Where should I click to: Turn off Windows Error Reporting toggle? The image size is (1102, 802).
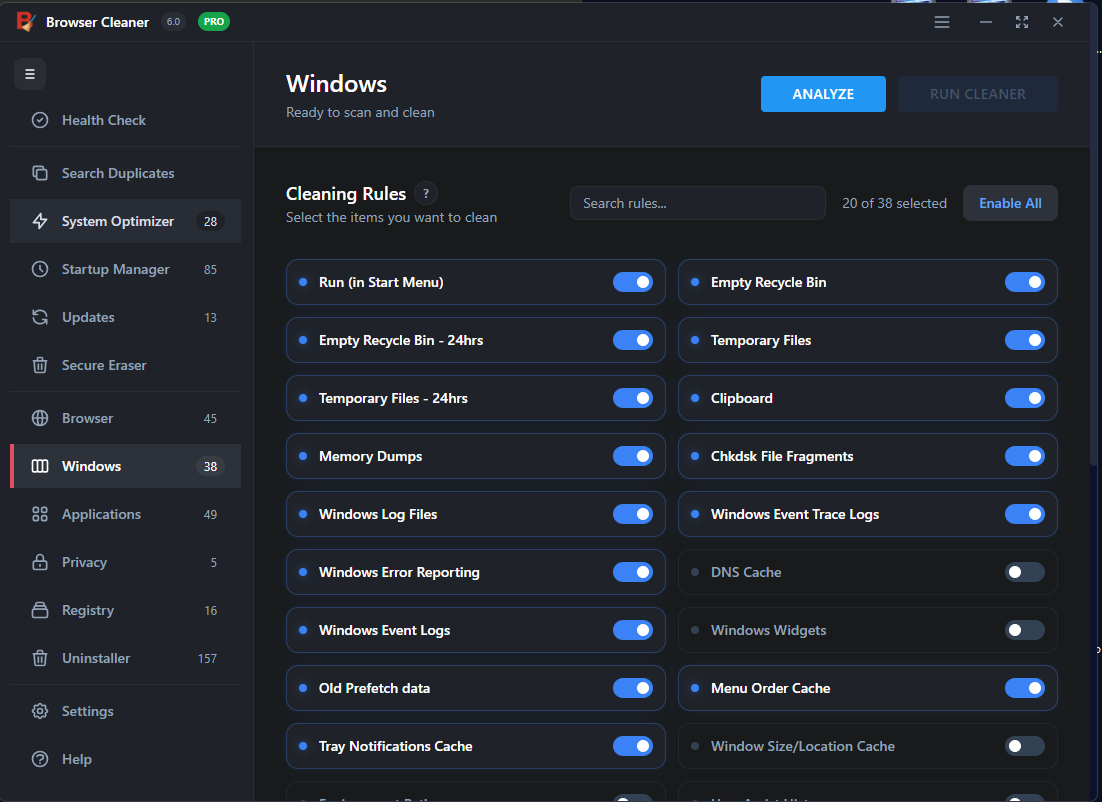tap(632, 572)
